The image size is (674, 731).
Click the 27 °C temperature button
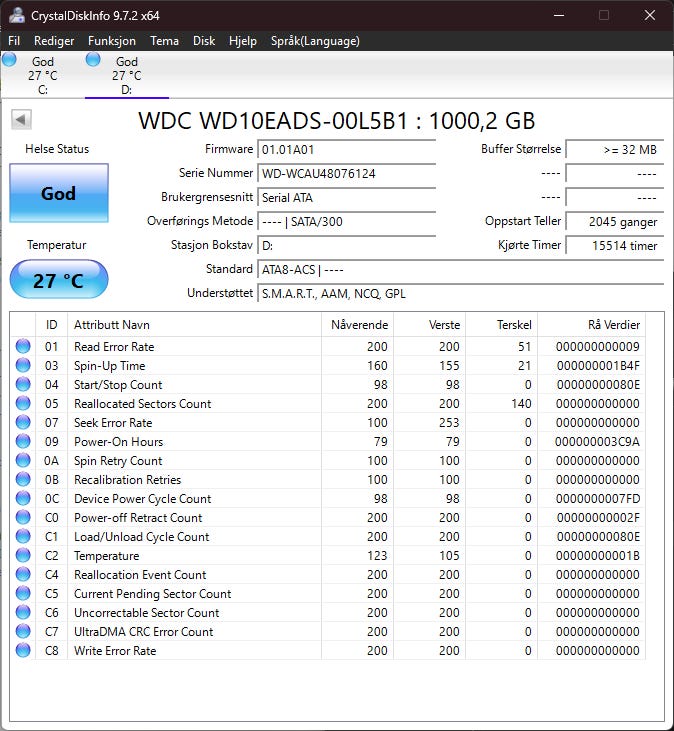point(58,280)
